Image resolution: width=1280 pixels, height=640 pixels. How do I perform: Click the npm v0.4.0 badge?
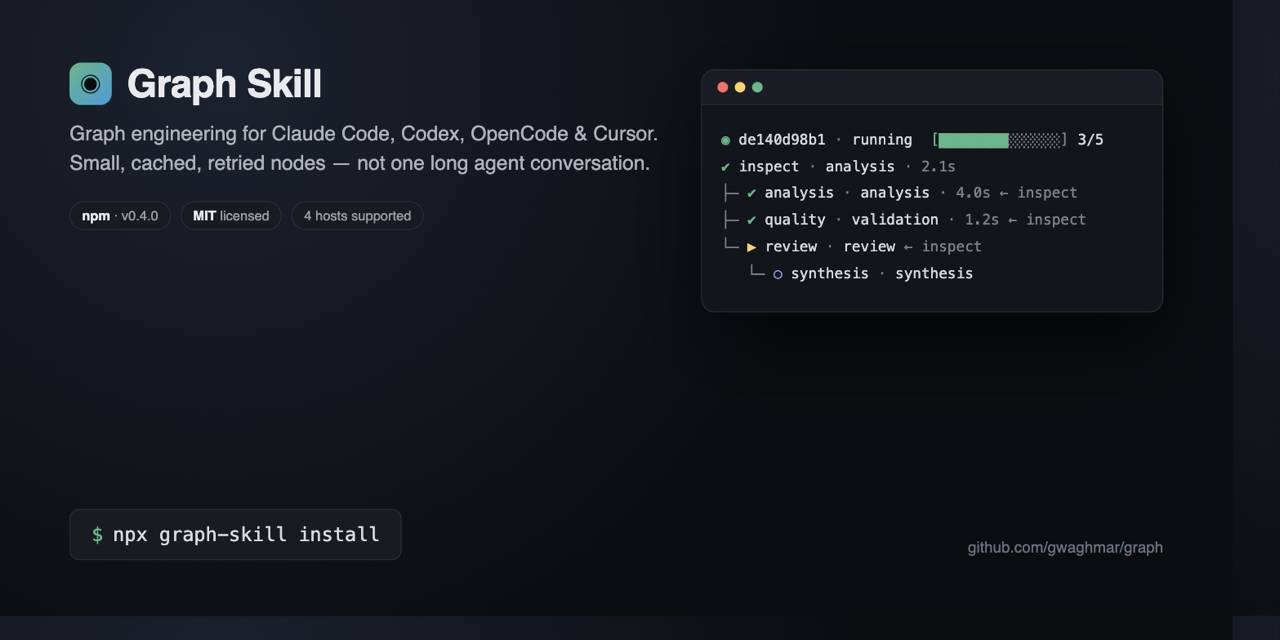[x=120, y=216]
